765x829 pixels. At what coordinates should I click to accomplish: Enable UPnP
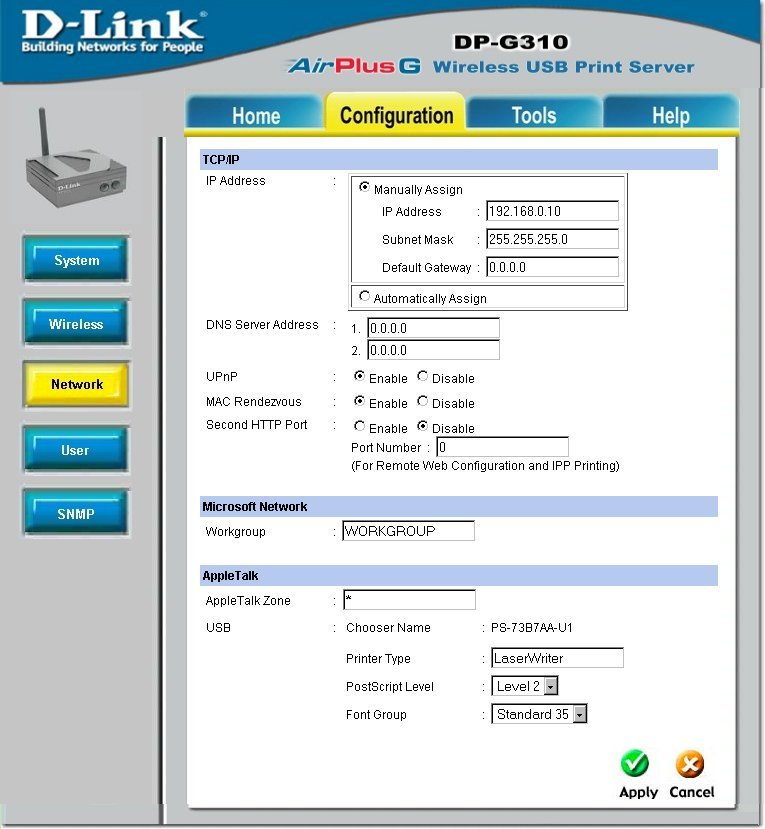pyautogui.click(x=360, y=376)
